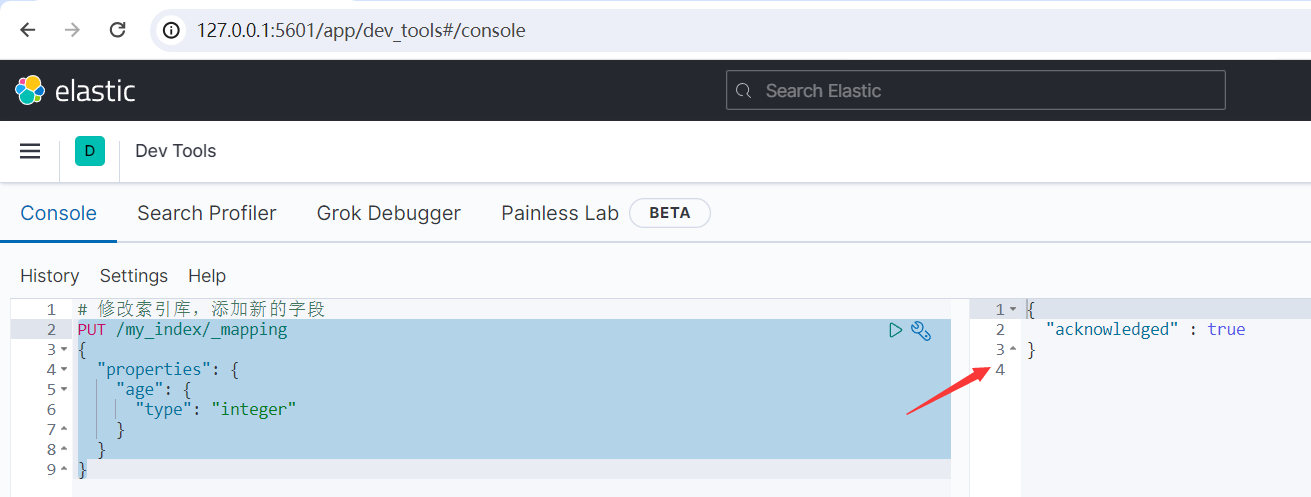
Task: Click the browser forward arrow
Action: coord(72,30)
